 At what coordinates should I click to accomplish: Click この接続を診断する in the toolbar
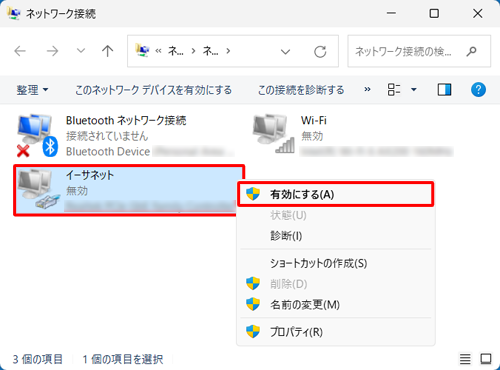(301, 90)
